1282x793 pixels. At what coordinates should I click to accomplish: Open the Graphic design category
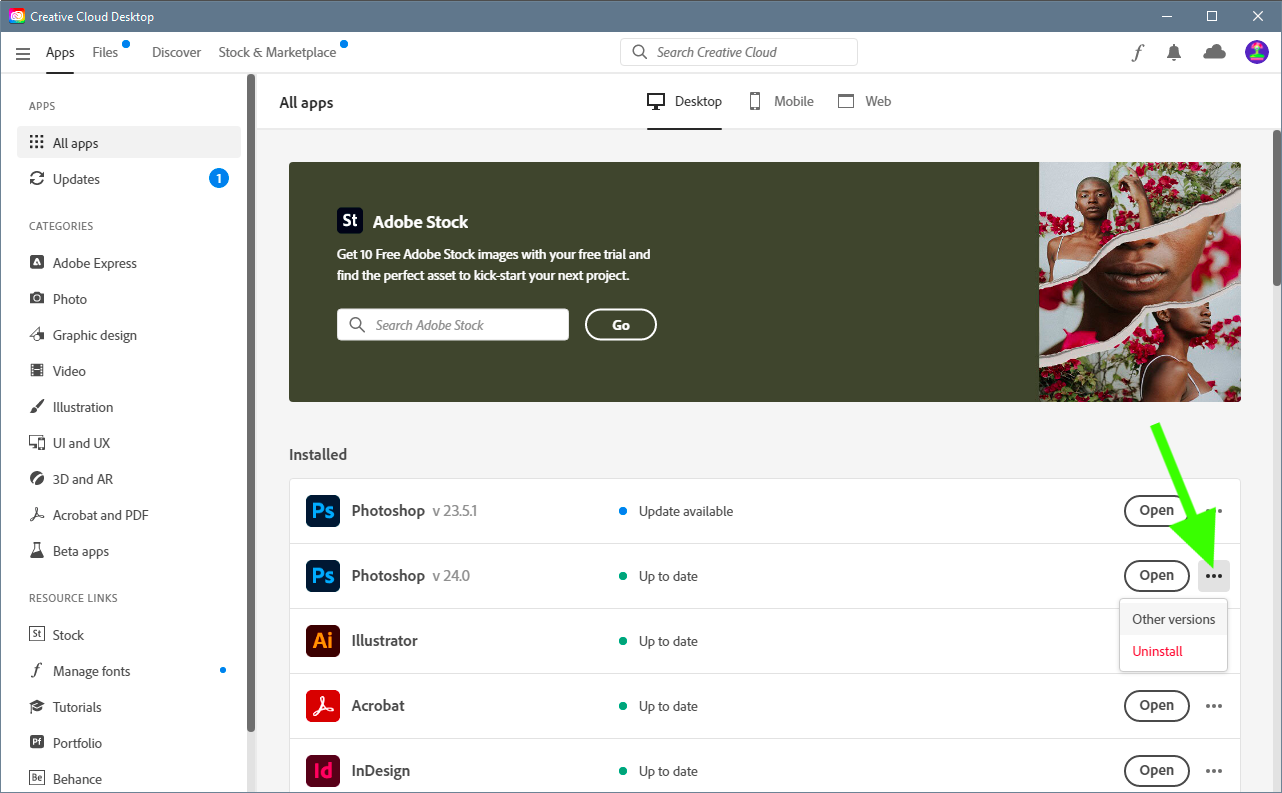(x=95, y=334)
